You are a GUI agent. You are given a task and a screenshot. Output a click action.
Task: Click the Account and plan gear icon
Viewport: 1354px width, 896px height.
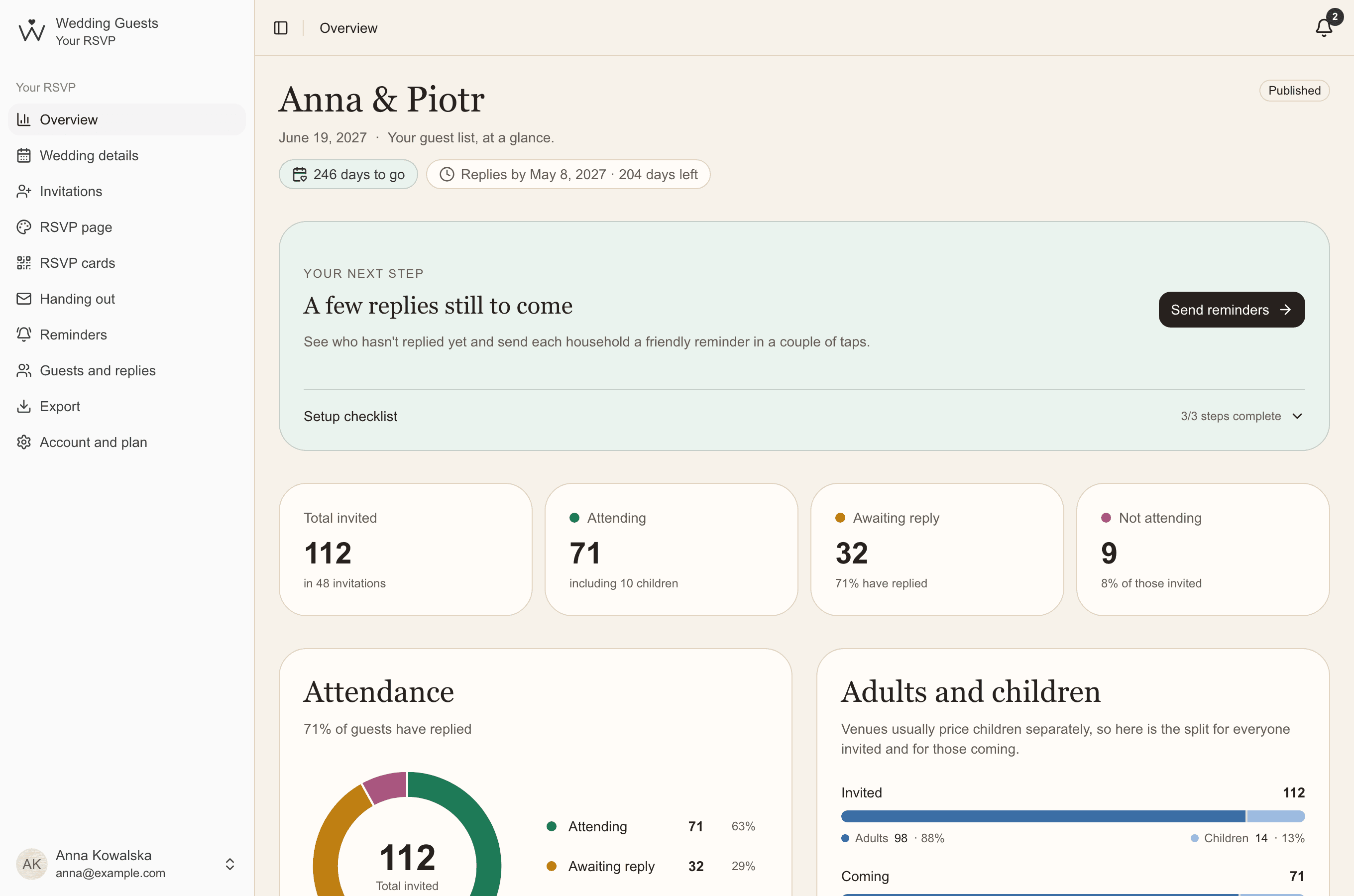[23, 443]
